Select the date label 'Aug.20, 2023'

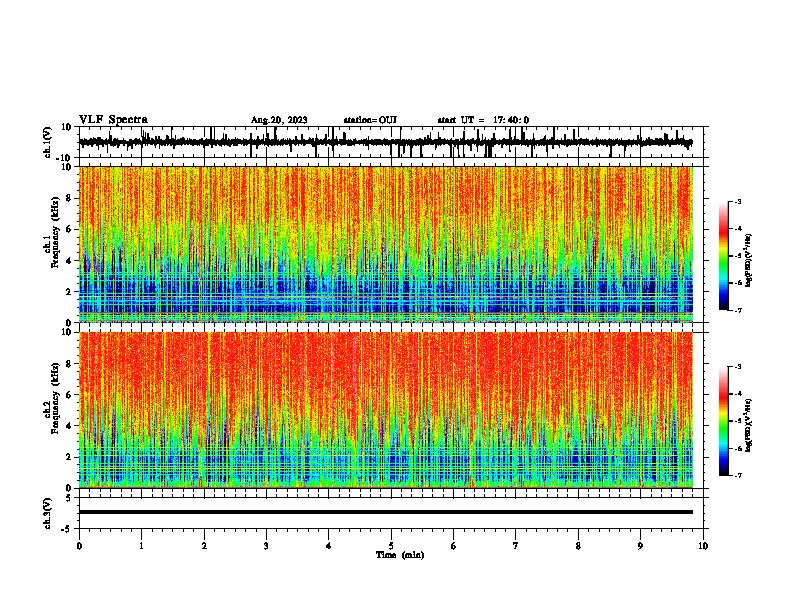click(279, 120)
